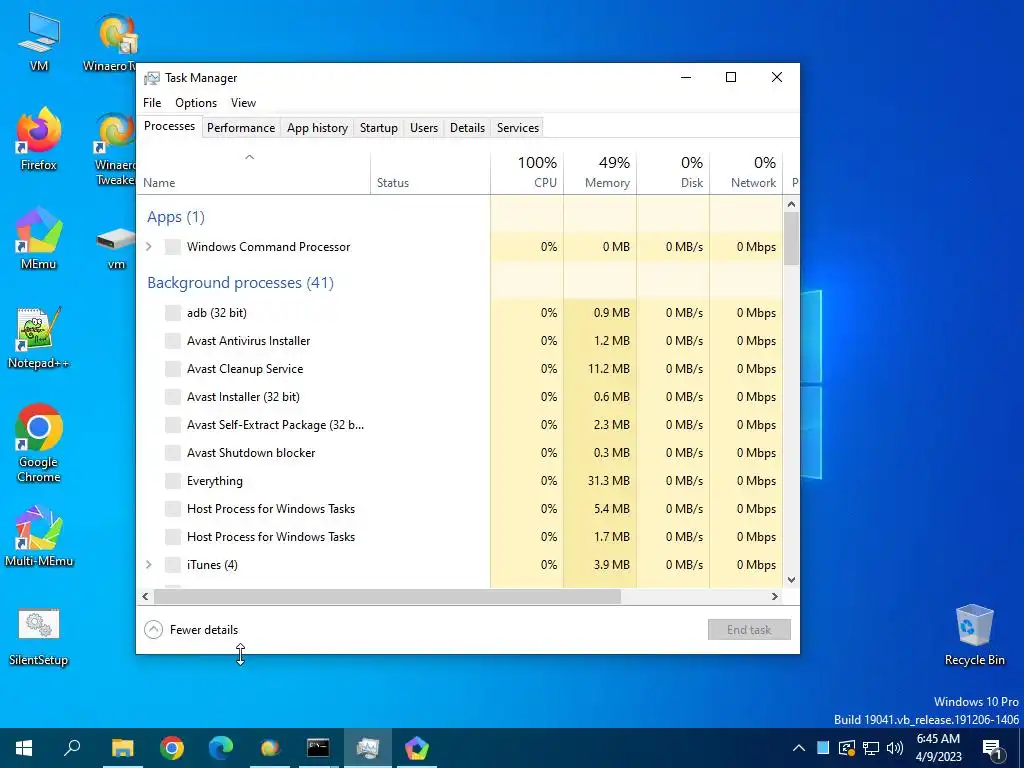
Task: Open the clock showing 6:45 AM
Action: coord(938,748)
